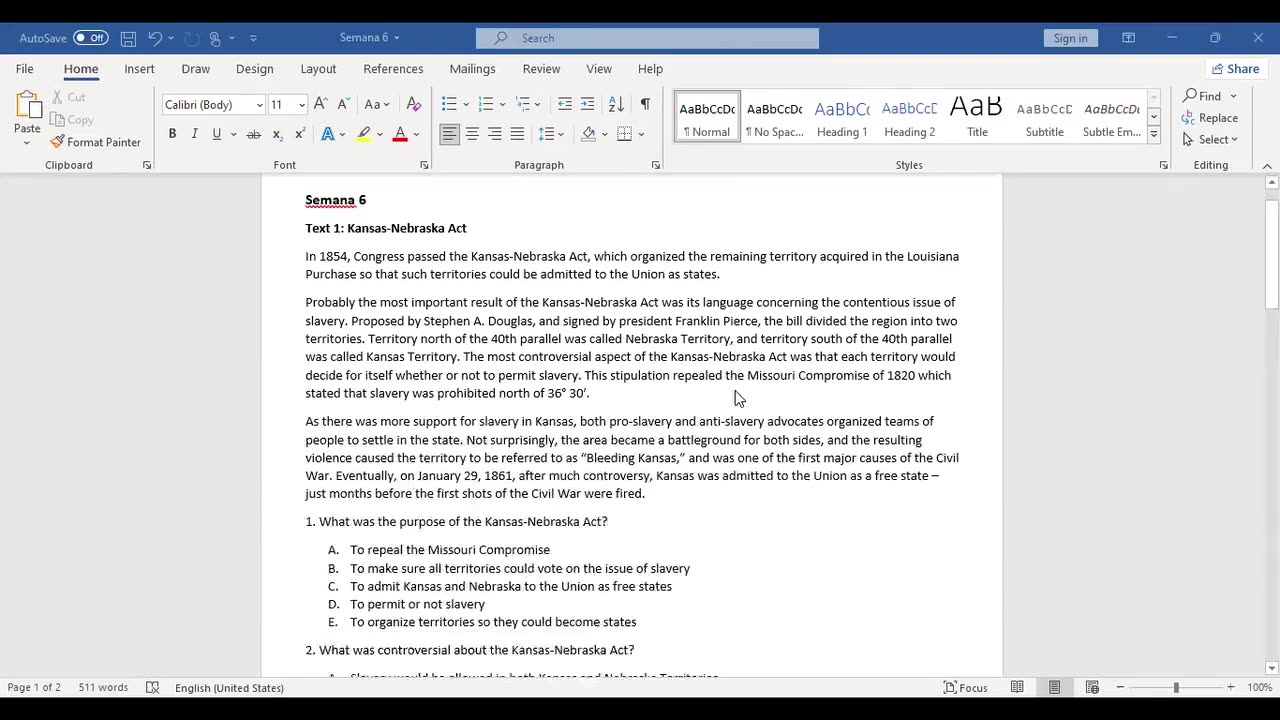Apply paragraph shading color
The height and width of the screenshot is (720, 1280).
[x=589, y=134]
